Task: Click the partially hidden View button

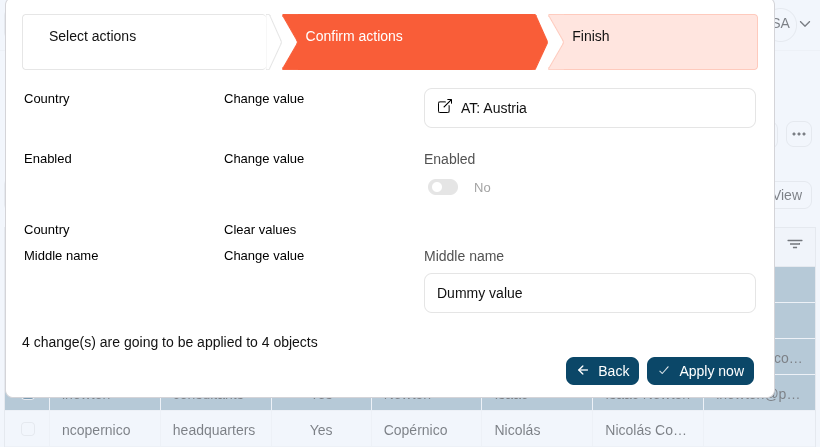Action: tap(789, 195)
